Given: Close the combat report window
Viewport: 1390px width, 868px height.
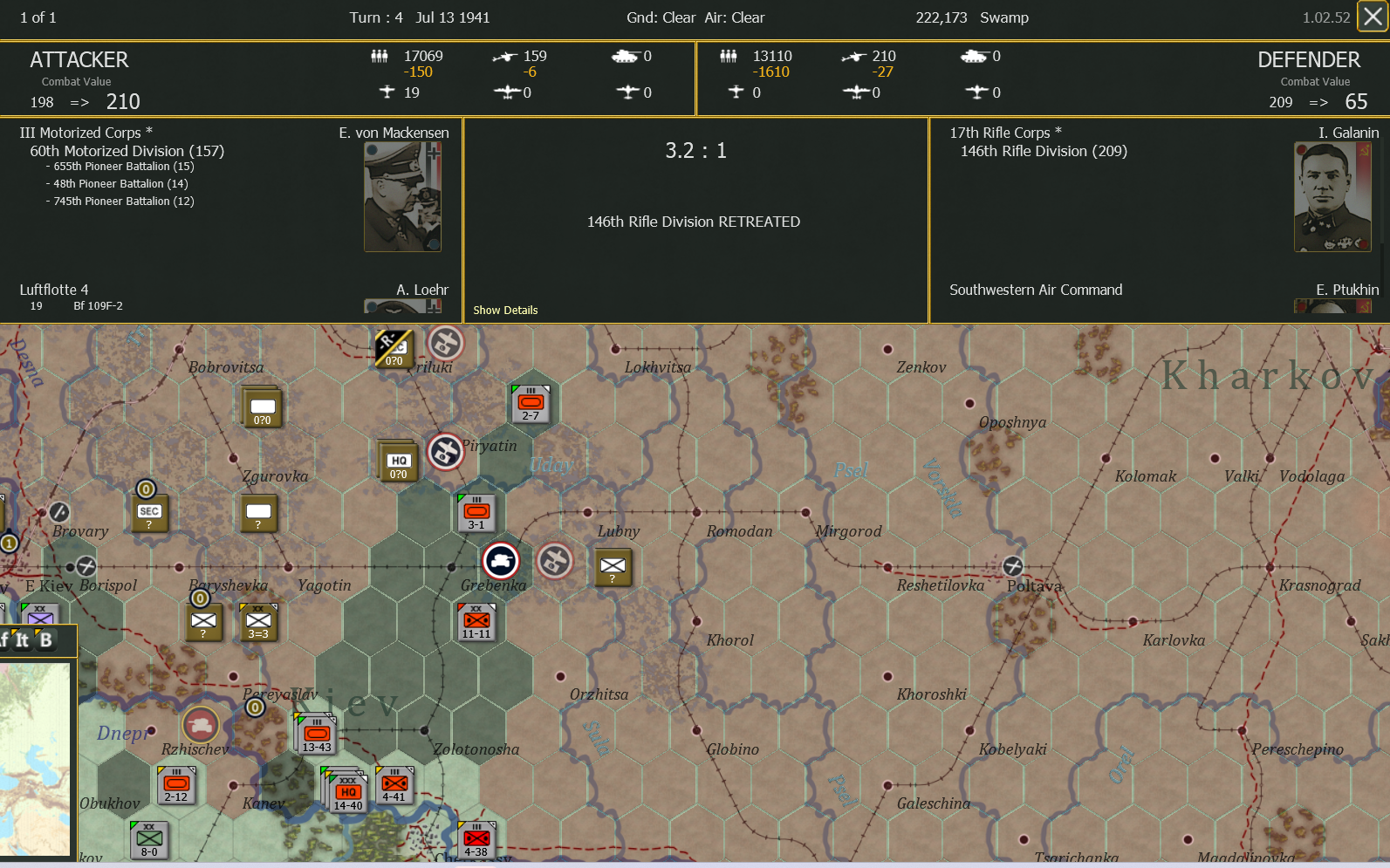Looking at the screenshot, I should pyautogui.click(x=1373, y=17).
